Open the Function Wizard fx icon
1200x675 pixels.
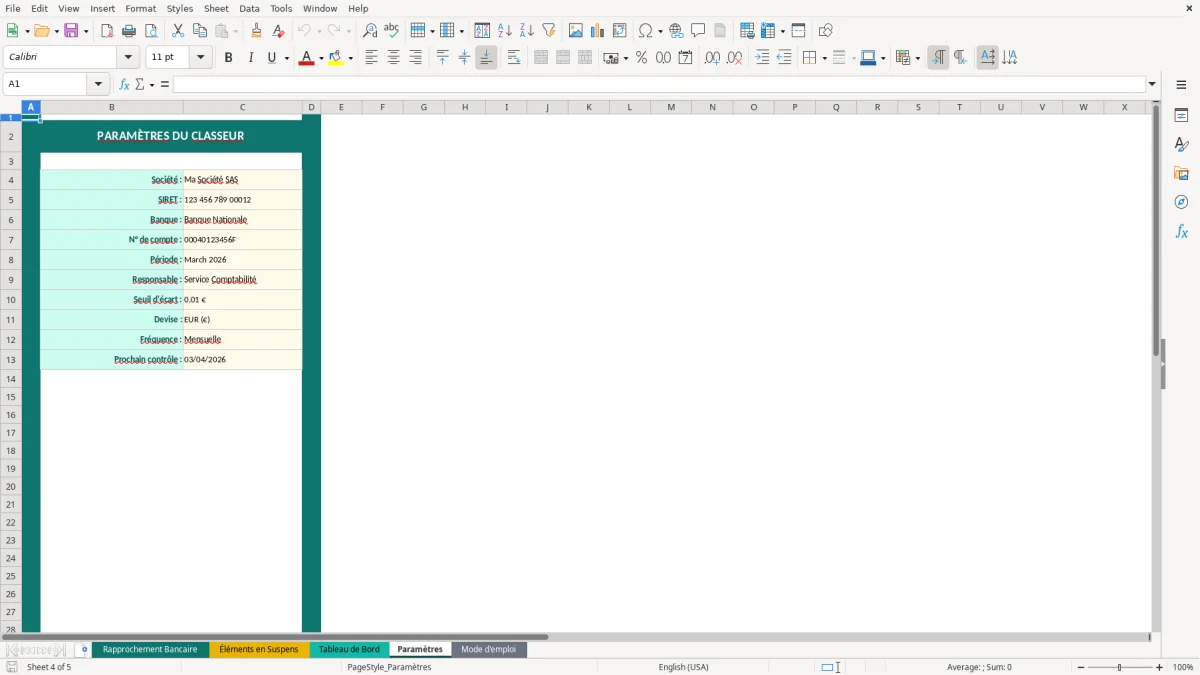coord(125,85)
